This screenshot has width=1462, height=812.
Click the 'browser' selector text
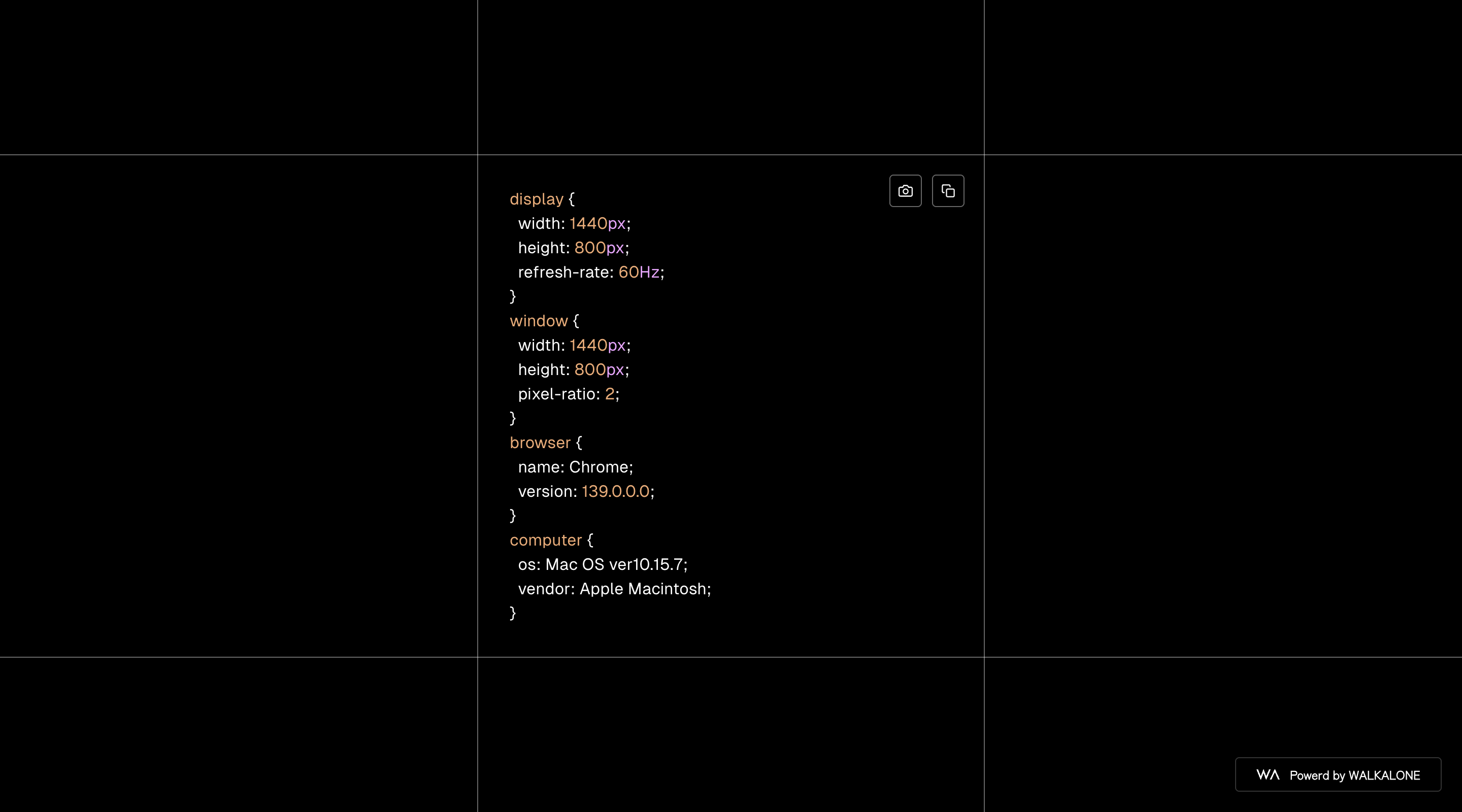[540, 443]
